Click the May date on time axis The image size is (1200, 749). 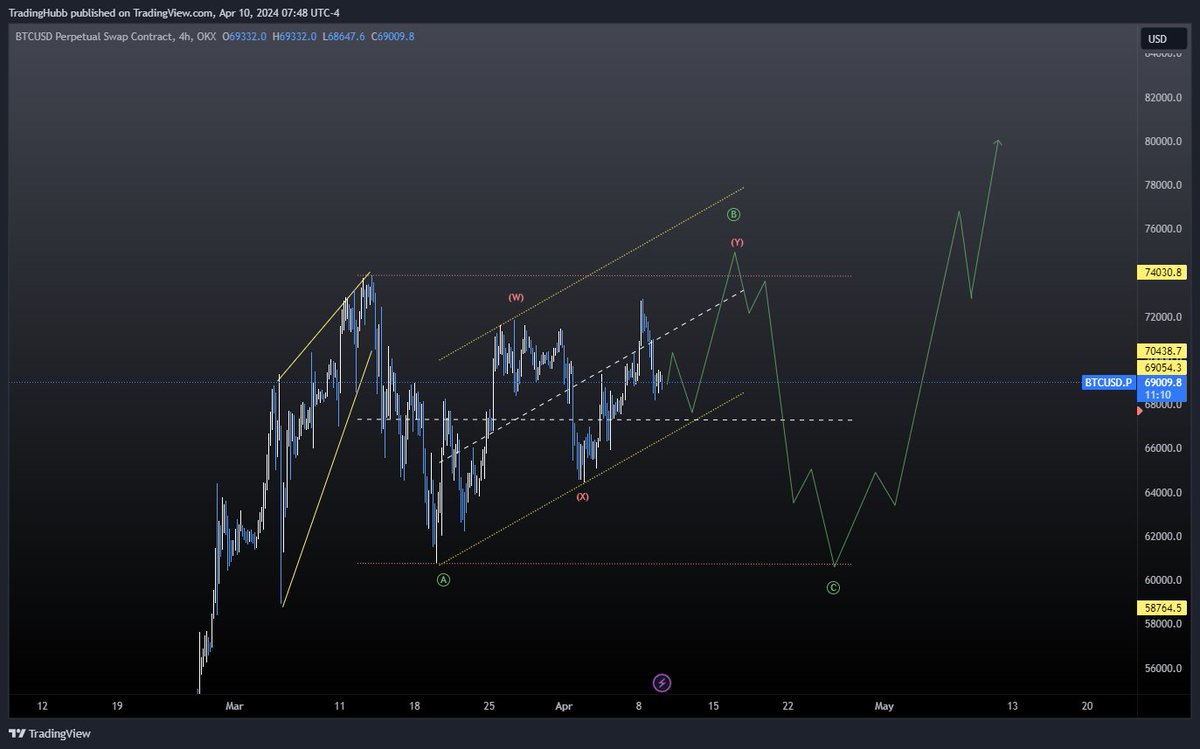pos(883,706)
